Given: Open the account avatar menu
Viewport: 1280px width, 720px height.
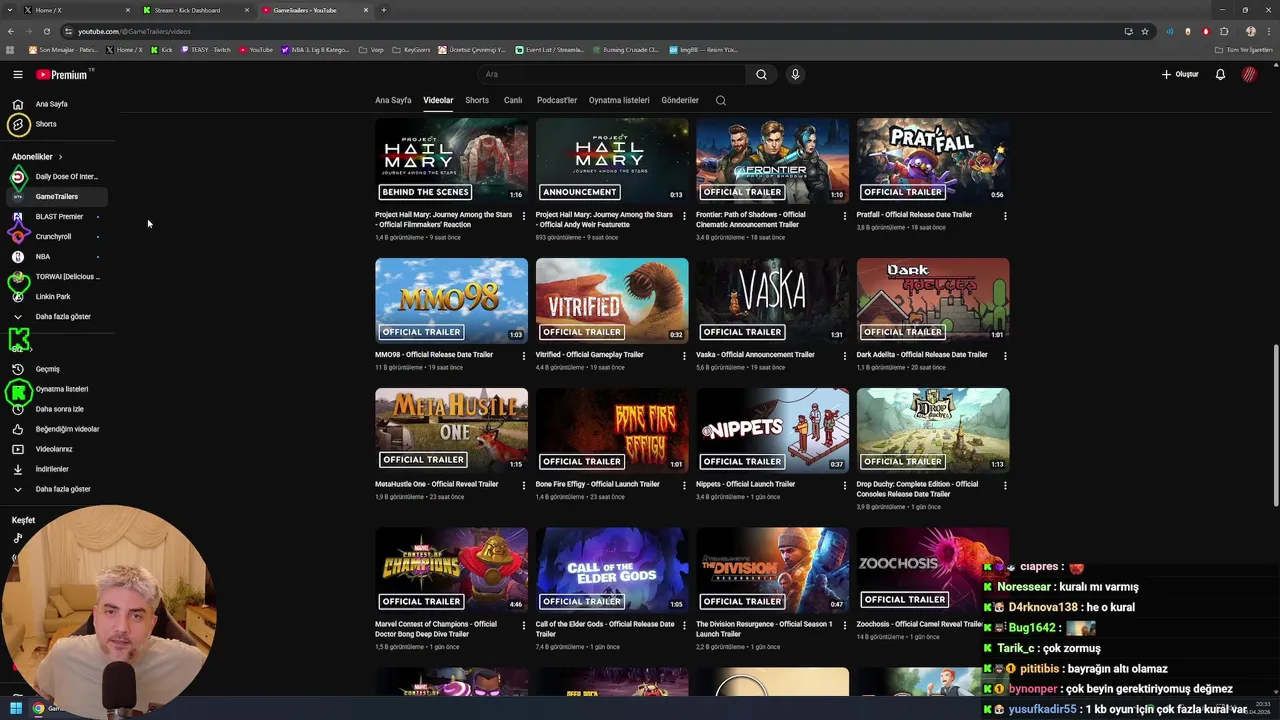Looking at the screenshot, I should 1249,74.
